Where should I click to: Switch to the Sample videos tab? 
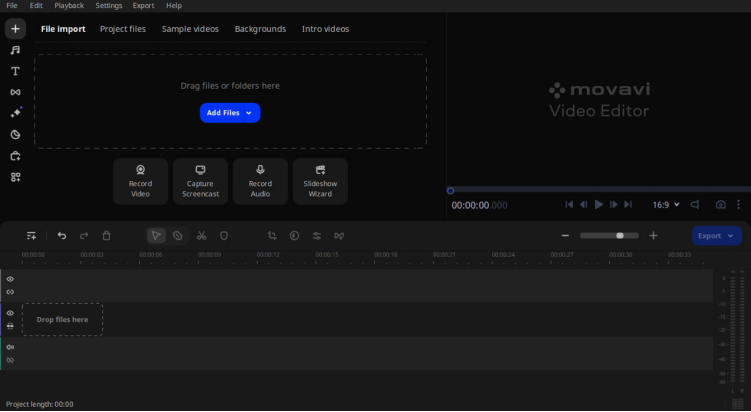coord(190,29)
